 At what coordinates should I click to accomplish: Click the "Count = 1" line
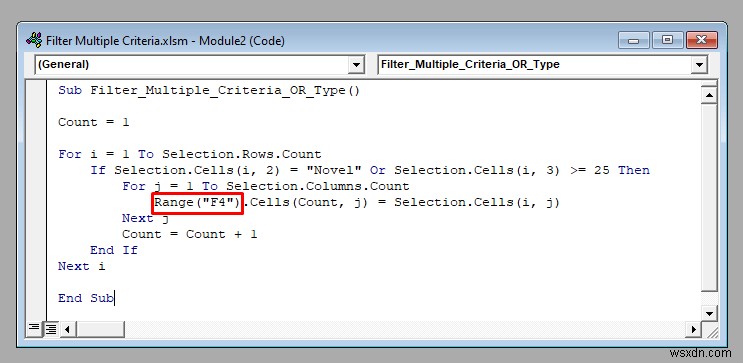click(93, 122)
